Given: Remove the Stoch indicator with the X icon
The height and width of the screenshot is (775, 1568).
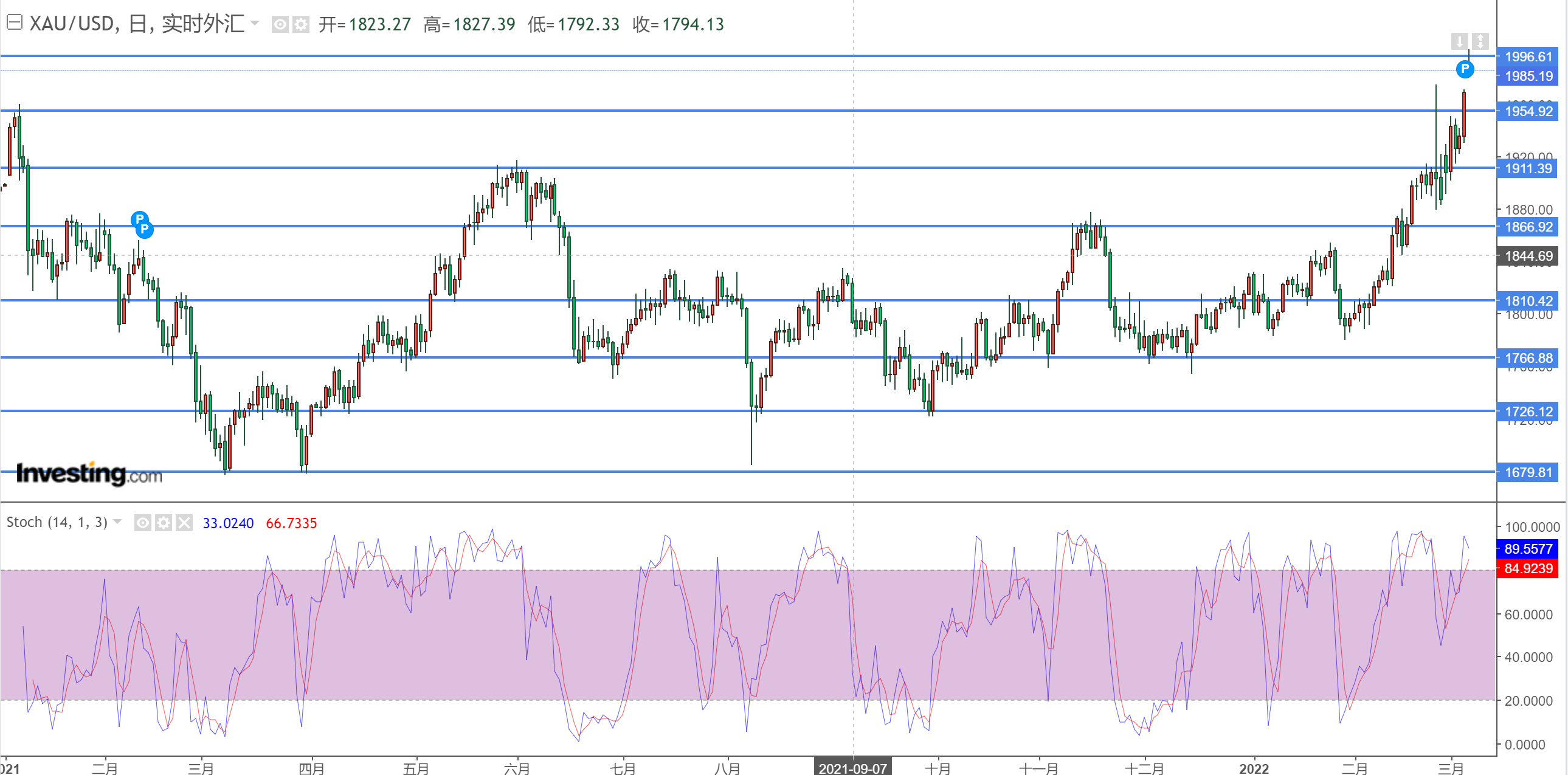Looking at the screenshot, I should (184, 523).
